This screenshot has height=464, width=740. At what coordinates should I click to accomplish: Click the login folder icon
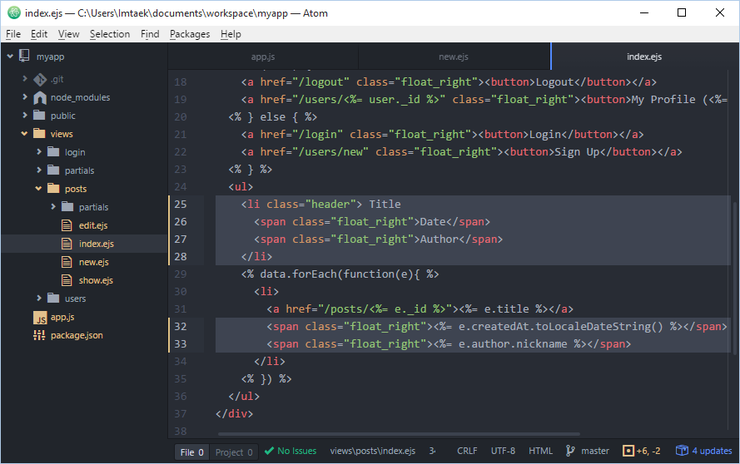54,152
